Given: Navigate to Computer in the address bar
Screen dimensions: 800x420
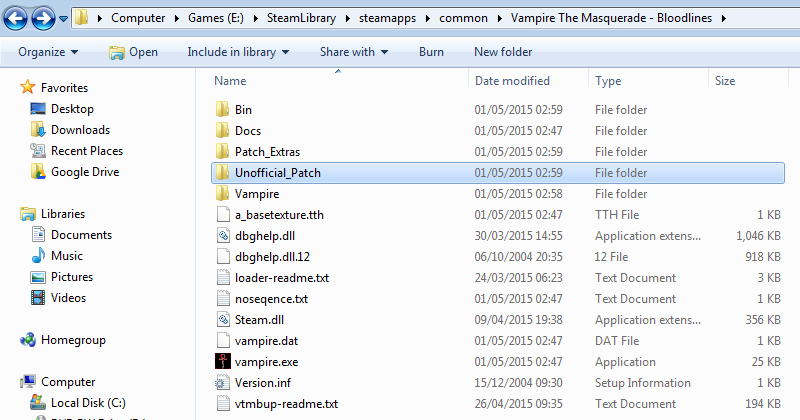Looking at the screenshot, I should pos(138,18).
